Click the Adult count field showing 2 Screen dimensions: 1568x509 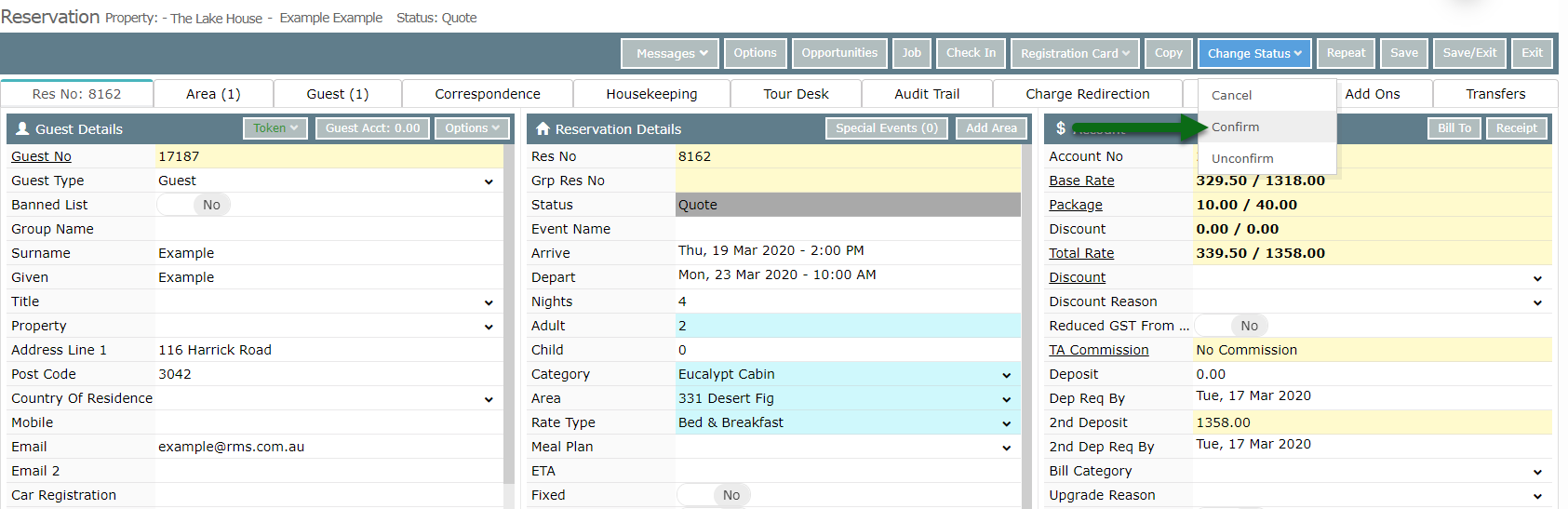pos(849,326)
